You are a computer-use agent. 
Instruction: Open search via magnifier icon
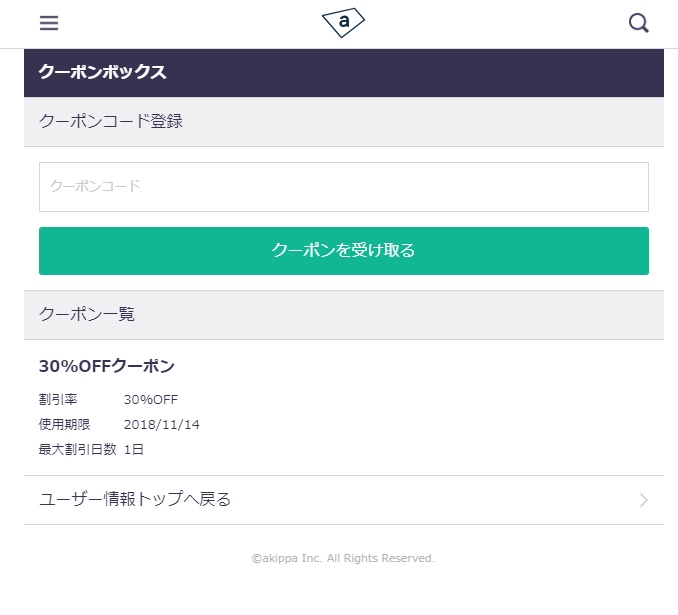(639, 23)
